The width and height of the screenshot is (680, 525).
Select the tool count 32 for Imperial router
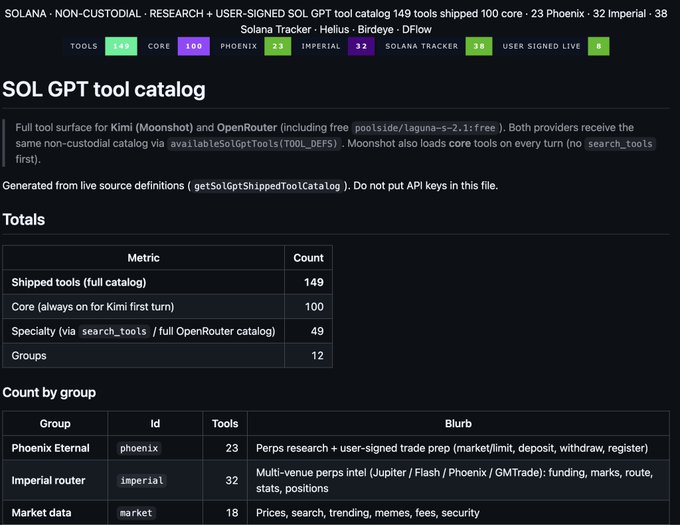tap(232, 480)
